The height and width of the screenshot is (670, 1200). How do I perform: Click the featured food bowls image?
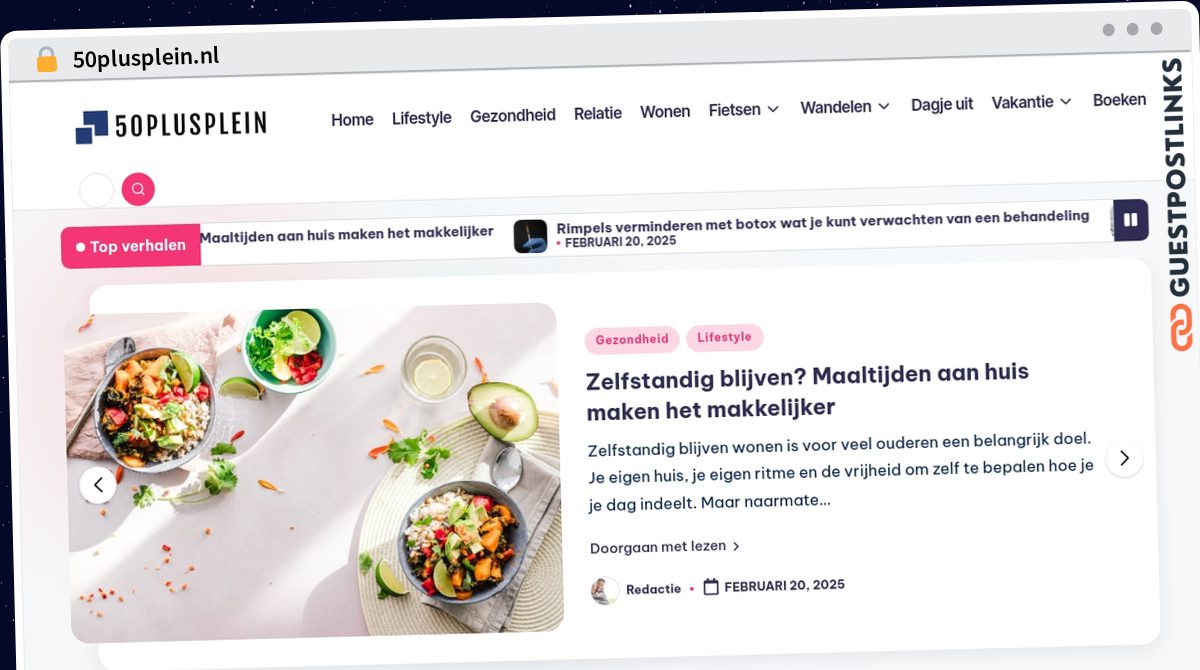coord(314,472)
